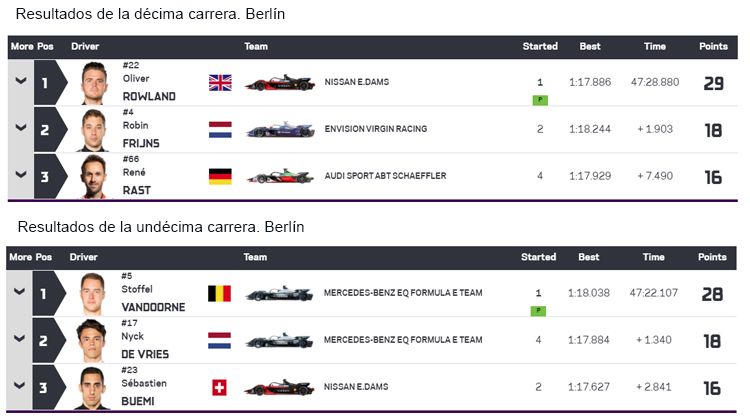750x417 pixels.
Task: Click the German flag next to René Rast
Action: click(220, 176)
